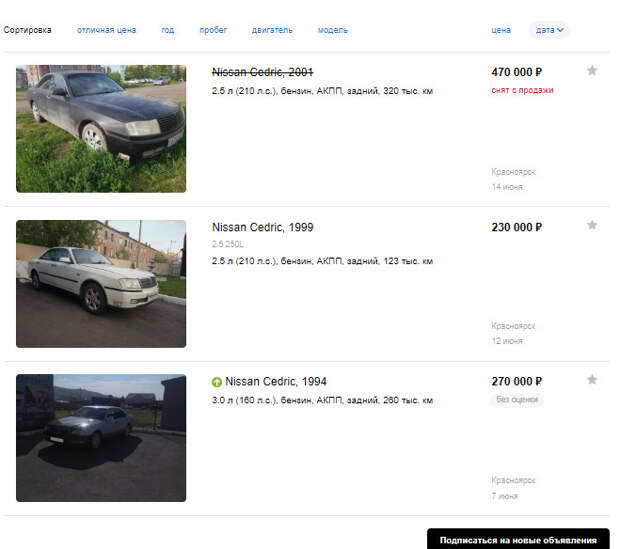This screenshot has height=549, width=620.
Task: Sort listings by двигатель
Action: 272,30
